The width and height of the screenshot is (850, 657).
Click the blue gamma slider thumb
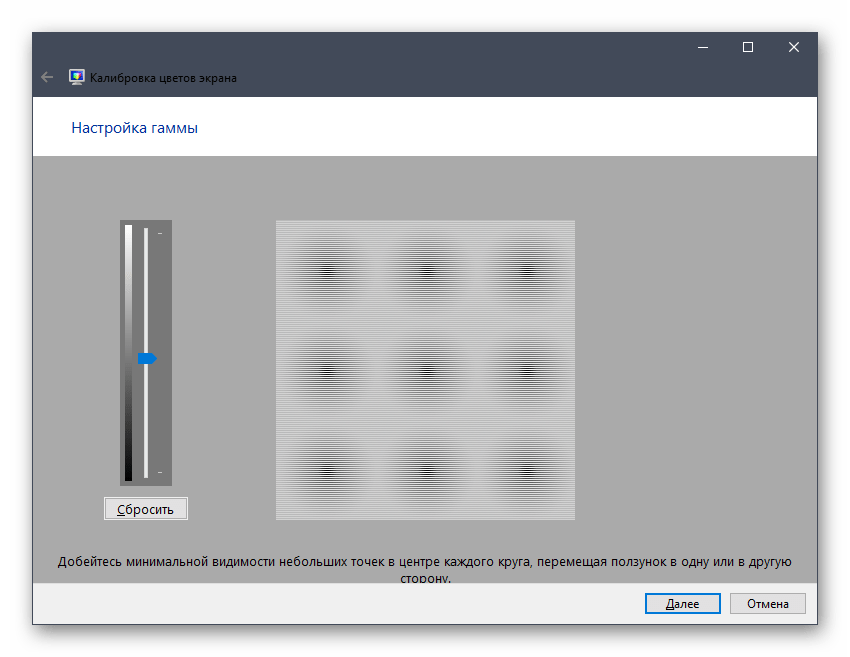pos(147,358)
